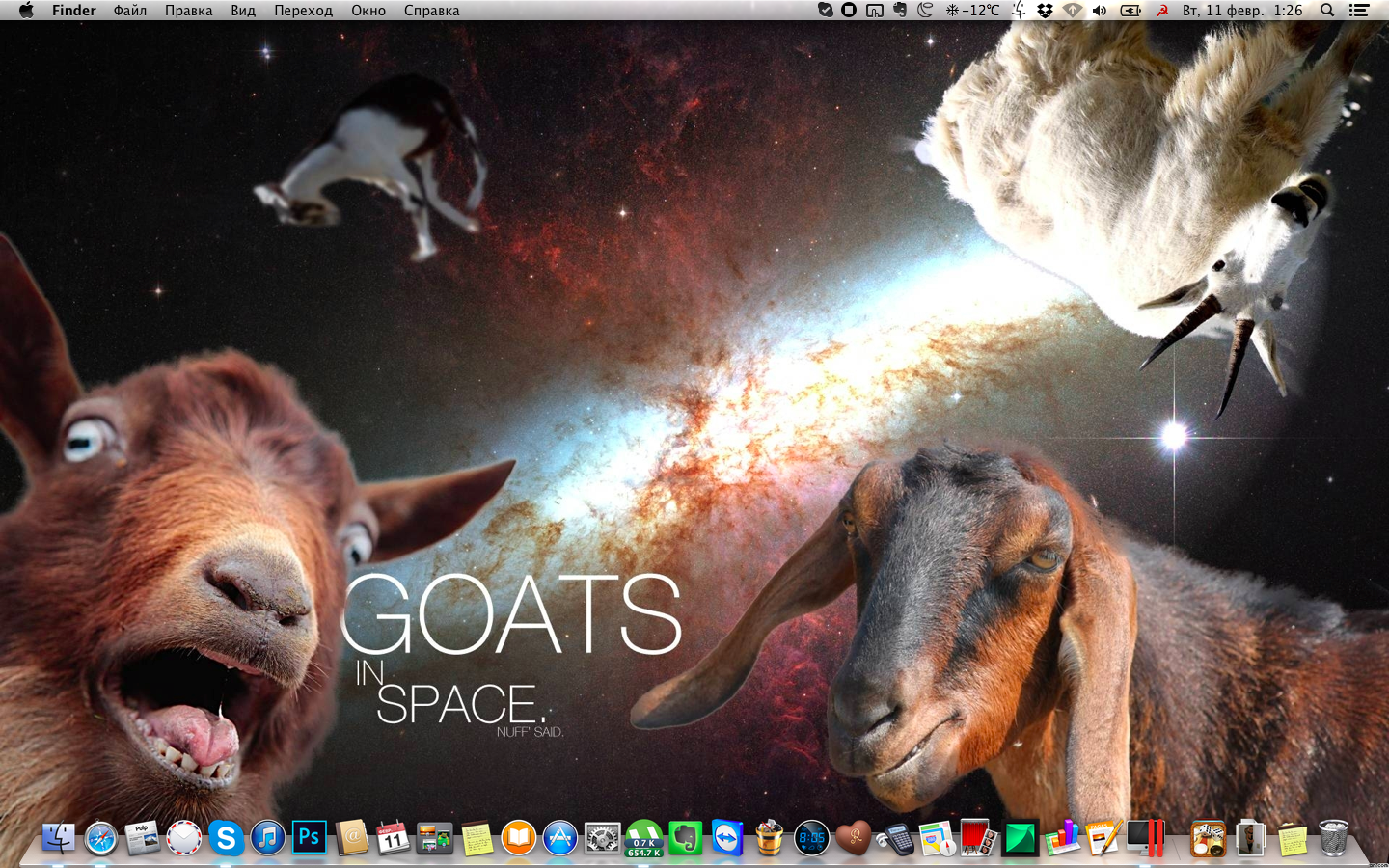Image resolution: width=1389 pixels, height=868 pixels.
Task: Open the Finder application menu
Action: point(74,11)
